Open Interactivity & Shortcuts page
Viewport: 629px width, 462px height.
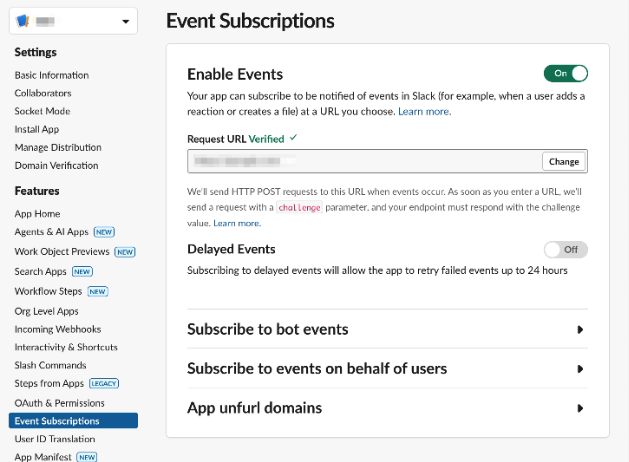(66, 347)
